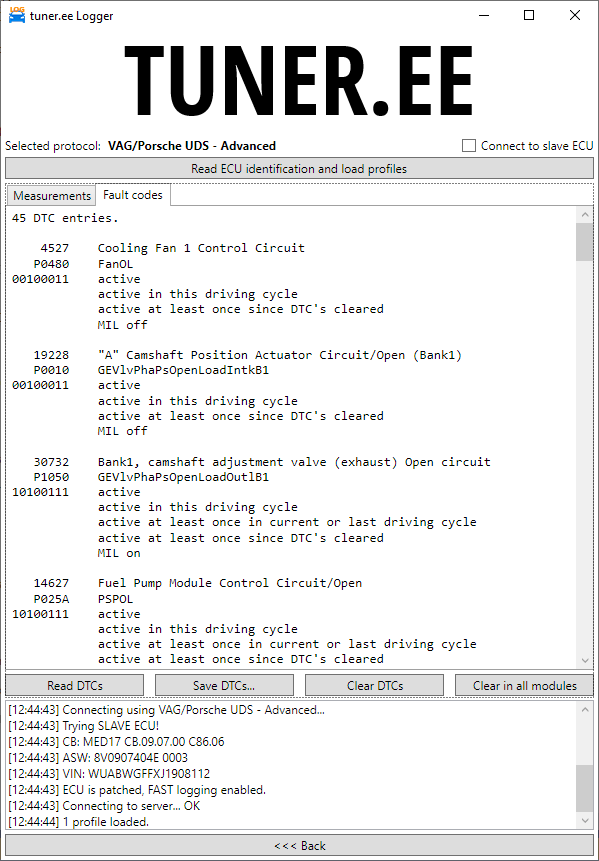
Task: Click the Clear DTCs button
Action: 374,685
